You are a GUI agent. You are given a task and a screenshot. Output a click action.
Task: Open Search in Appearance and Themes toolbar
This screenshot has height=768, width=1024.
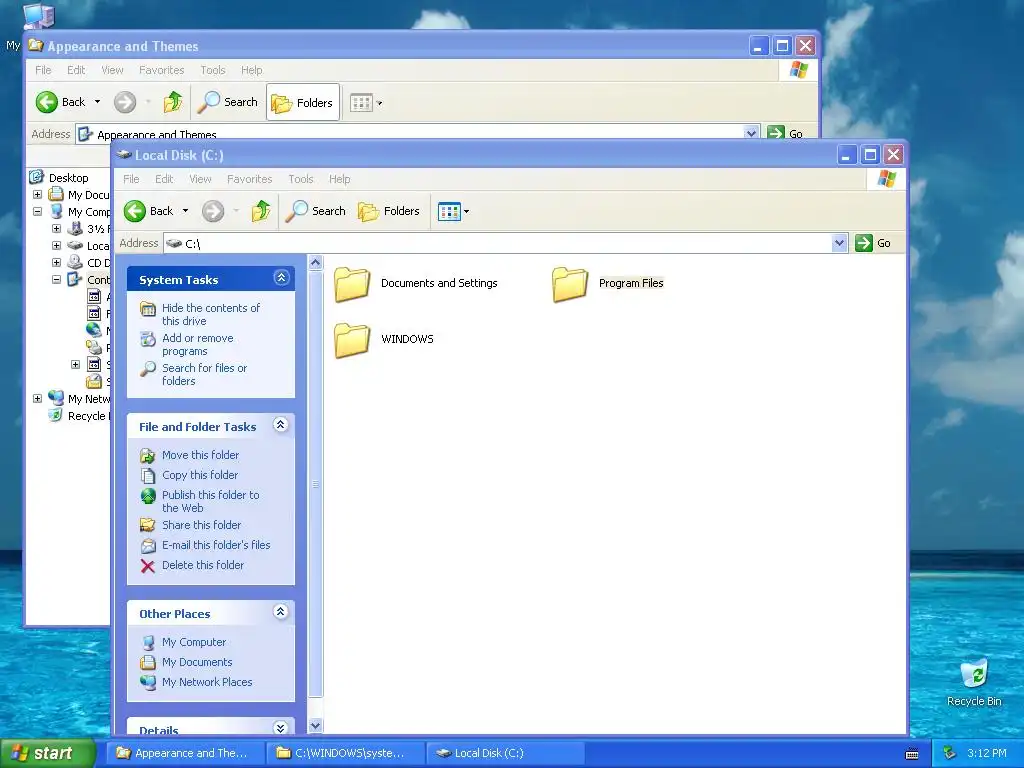point(228,102)
